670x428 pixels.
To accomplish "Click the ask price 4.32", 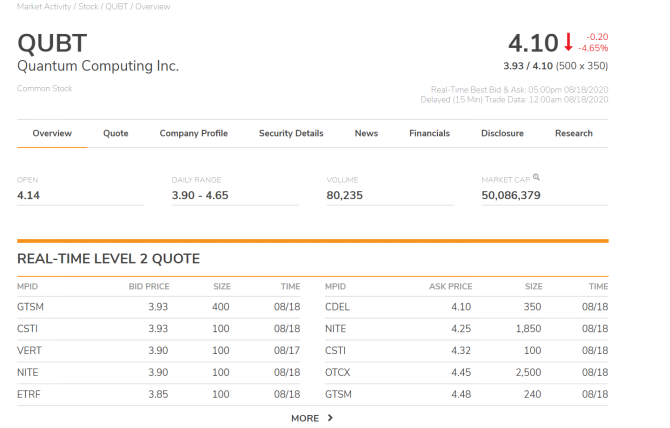I will click(461, 350).
